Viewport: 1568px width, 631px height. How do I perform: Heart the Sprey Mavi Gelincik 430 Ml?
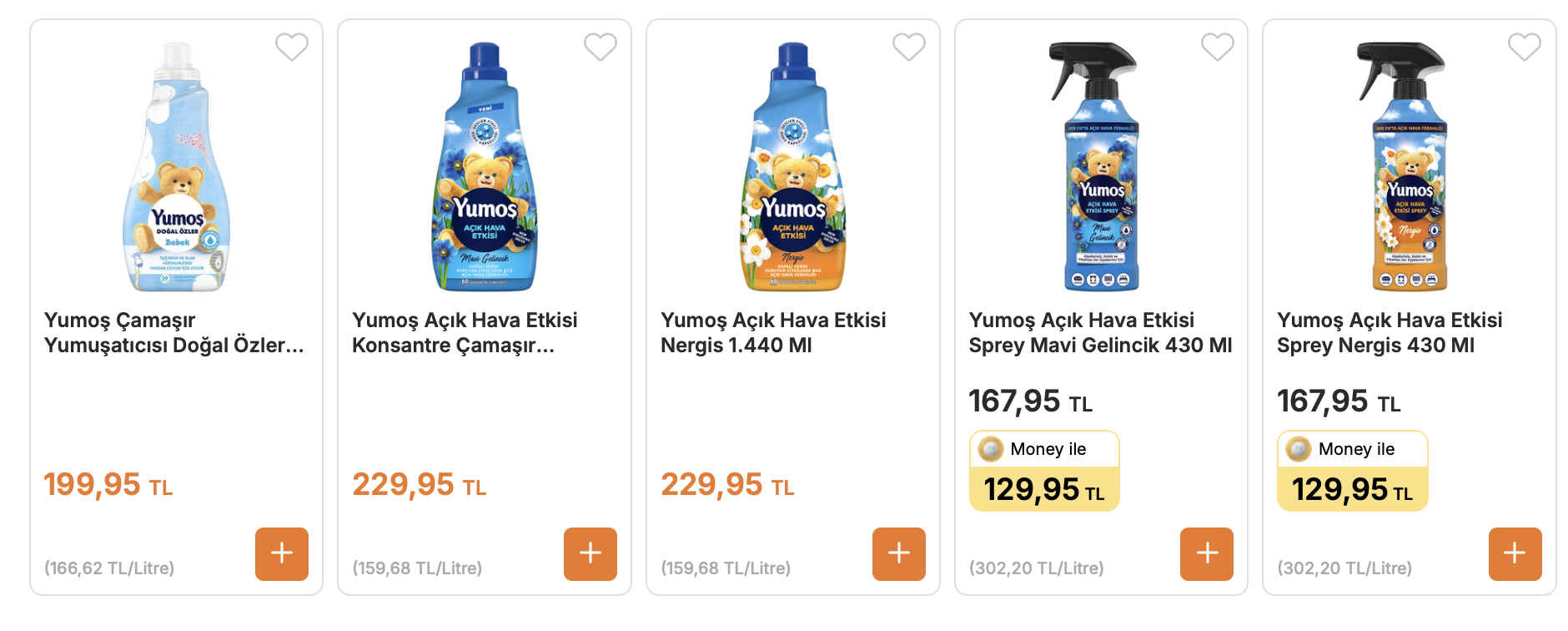coord(1218,47)
